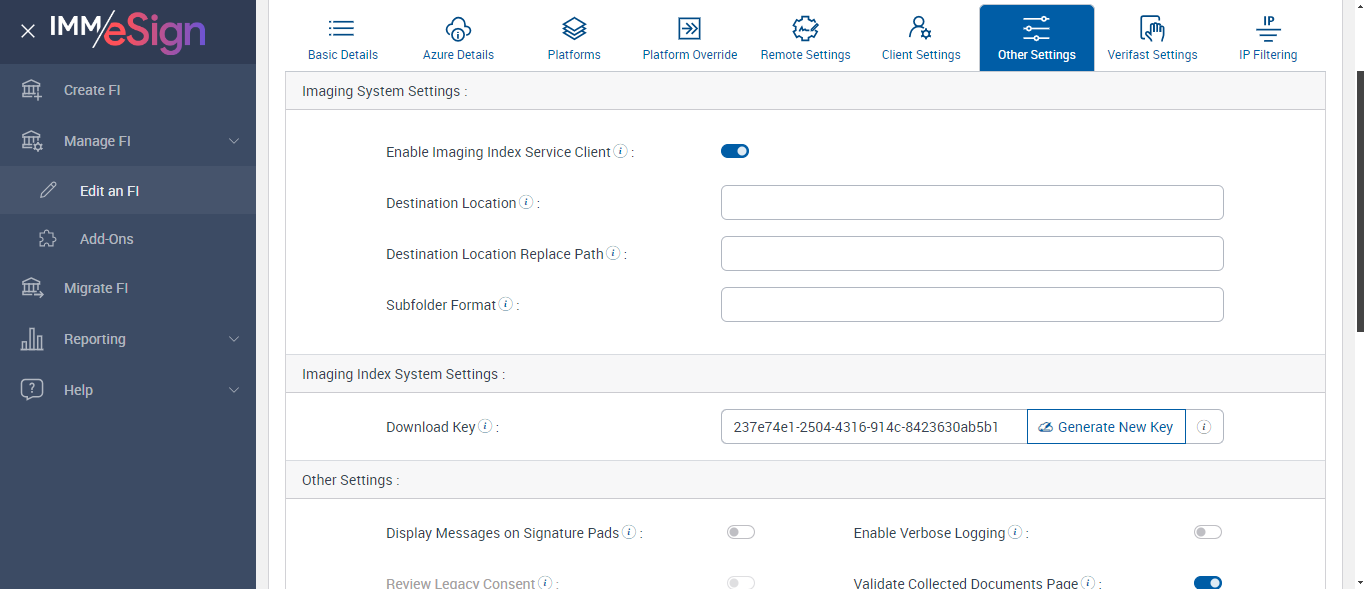
Task: Click info icon right of Generate New Key
Action: coord(1204,427)
